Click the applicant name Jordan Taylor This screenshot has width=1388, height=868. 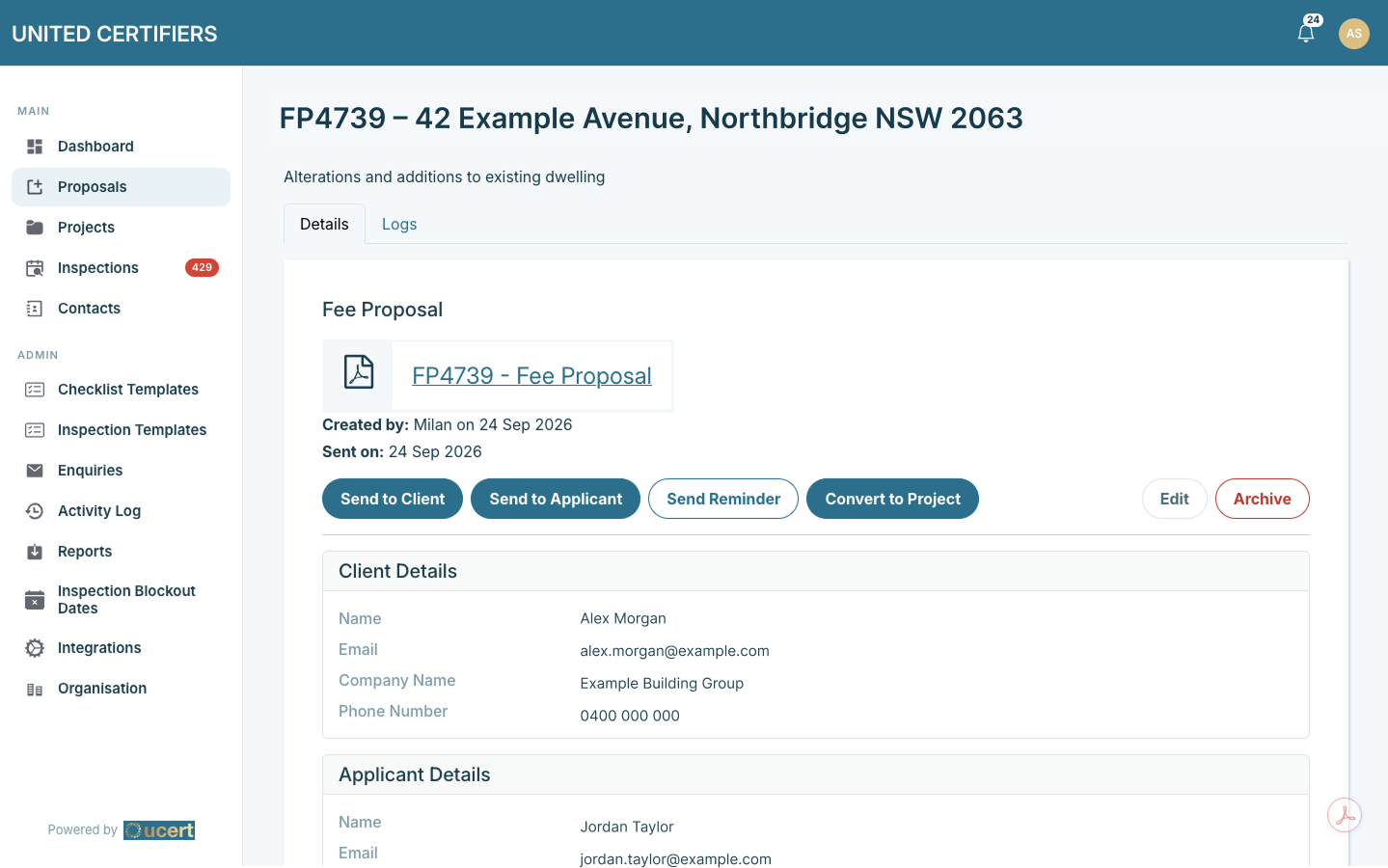pyautogui.click(x=627, y=827)
